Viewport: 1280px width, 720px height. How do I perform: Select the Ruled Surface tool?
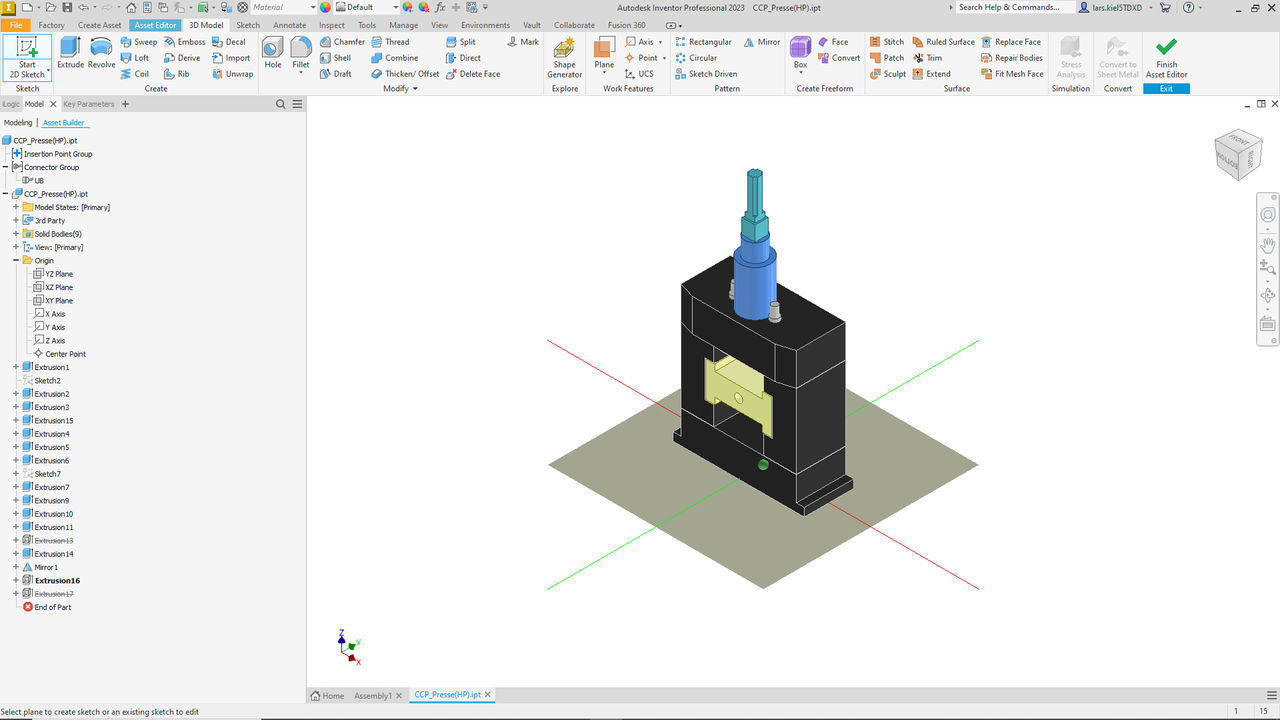943,42
